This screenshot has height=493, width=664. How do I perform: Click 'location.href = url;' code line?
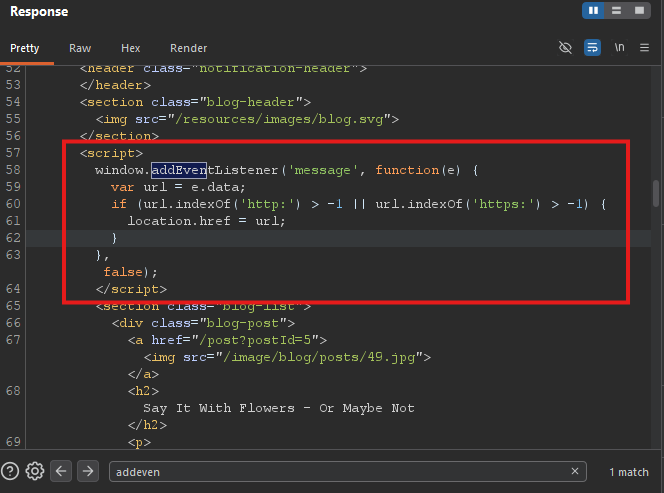pos(207,221)
